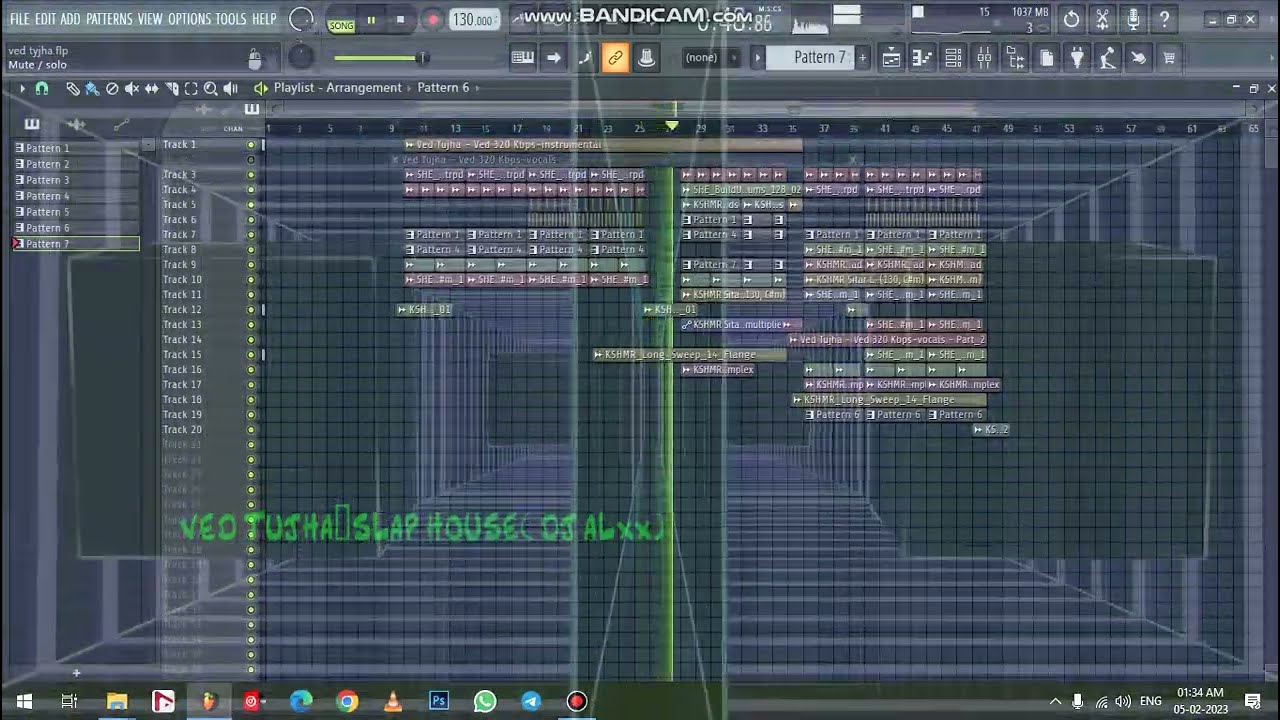
Task: Toggle the step edit arrow icon
Action: [553, 58]
